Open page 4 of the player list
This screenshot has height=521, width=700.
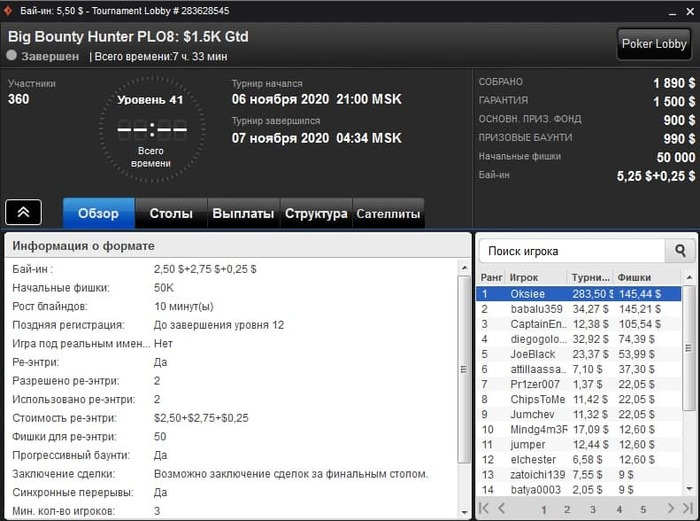pyautogui.click(x=619, y=509)
